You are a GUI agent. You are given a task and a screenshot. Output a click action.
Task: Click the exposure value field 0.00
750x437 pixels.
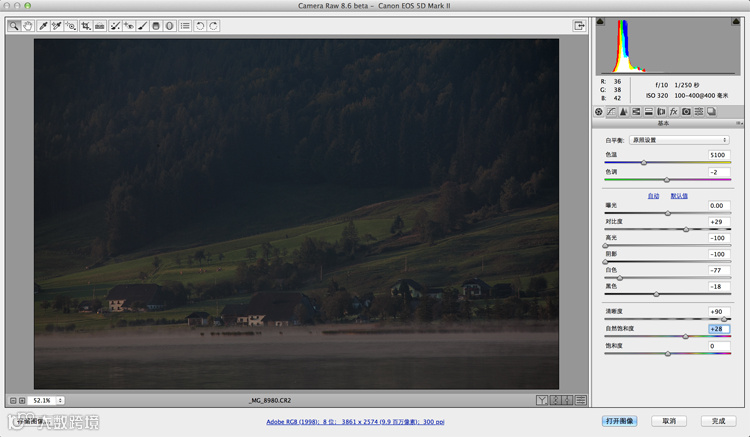coord(719,206)
